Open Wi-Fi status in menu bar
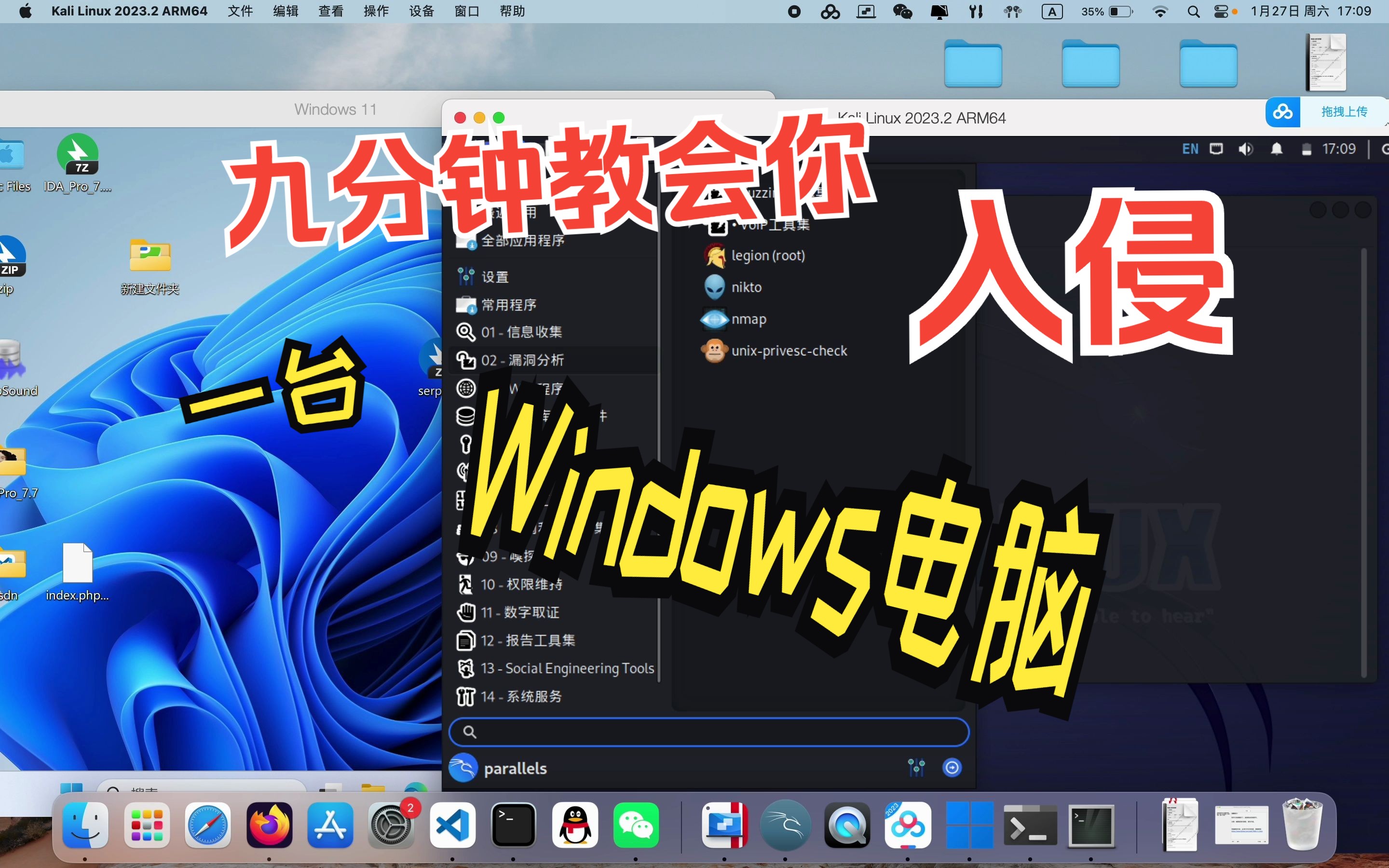Screen dimensions: 1389x868 1160,12
